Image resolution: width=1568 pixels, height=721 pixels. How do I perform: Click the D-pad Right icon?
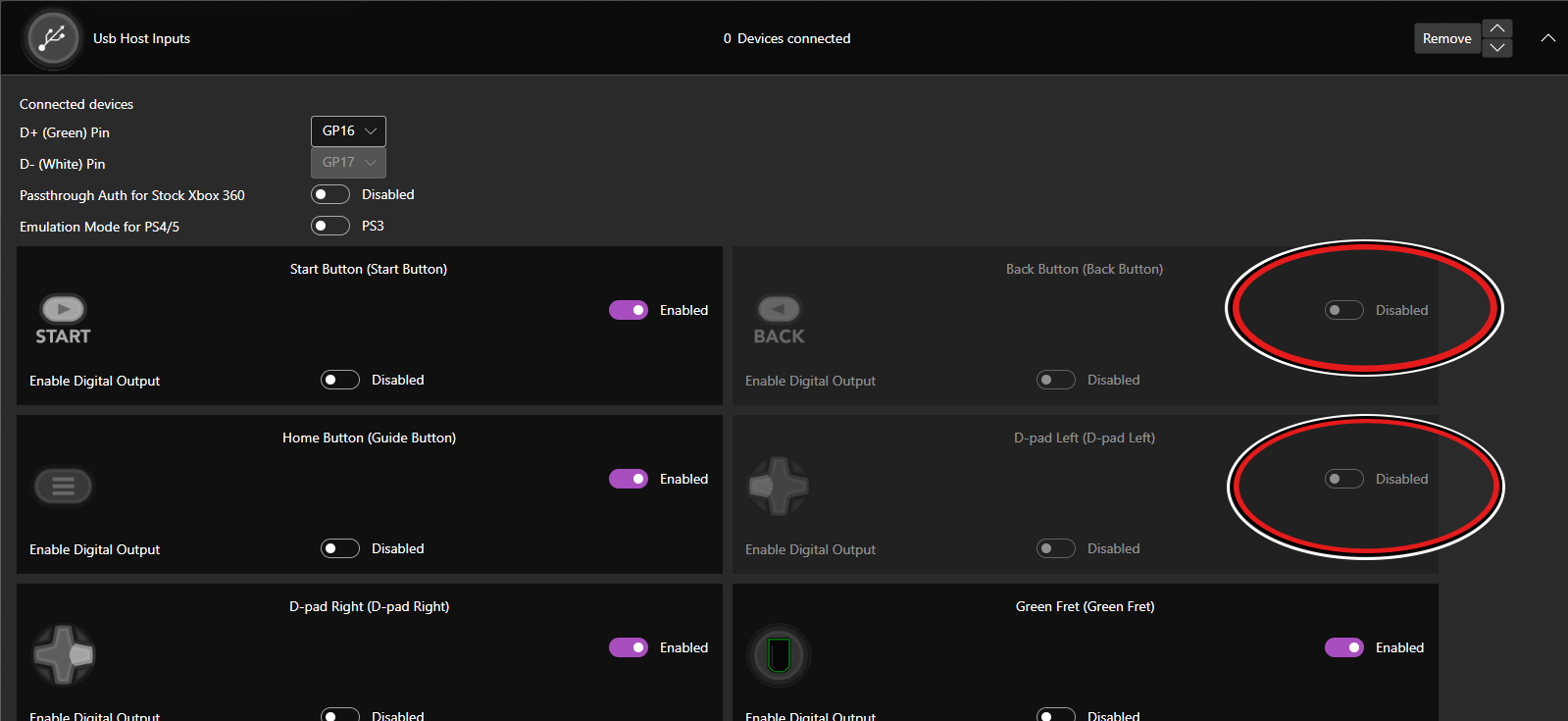[64, 654]
